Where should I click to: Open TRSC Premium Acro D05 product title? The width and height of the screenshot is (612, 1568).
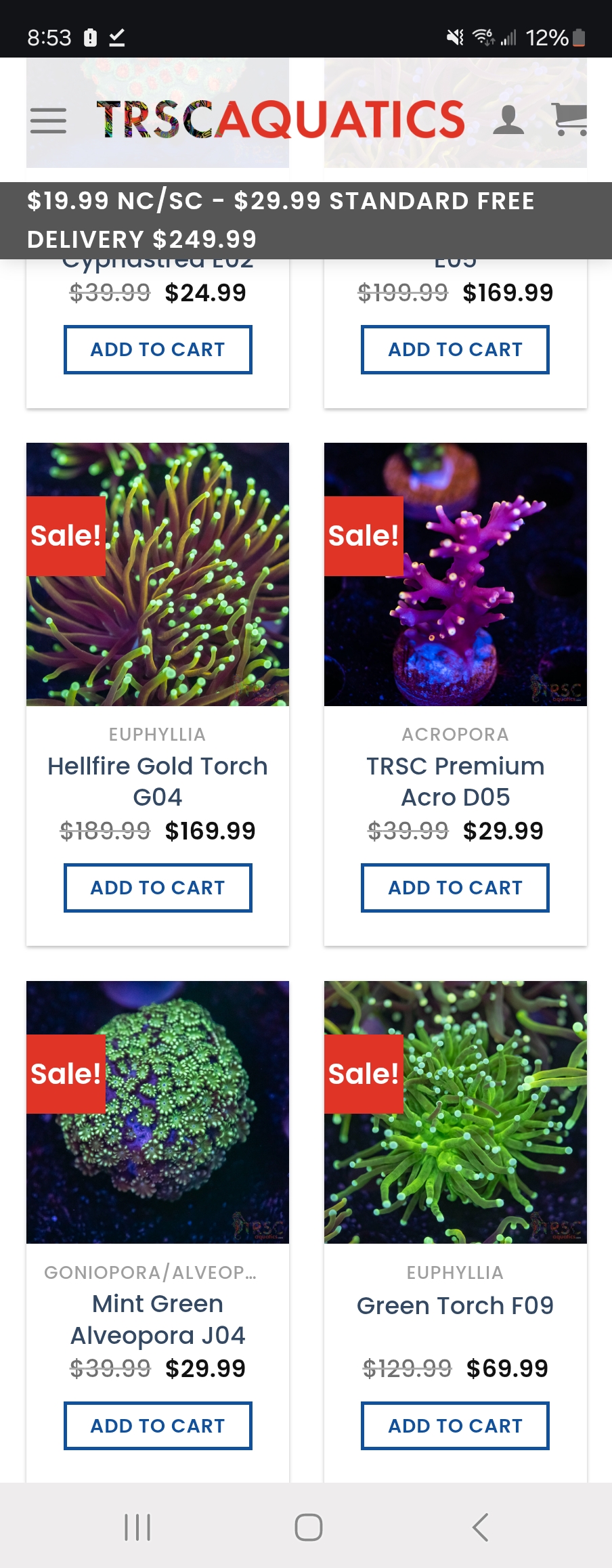point(455,781)
